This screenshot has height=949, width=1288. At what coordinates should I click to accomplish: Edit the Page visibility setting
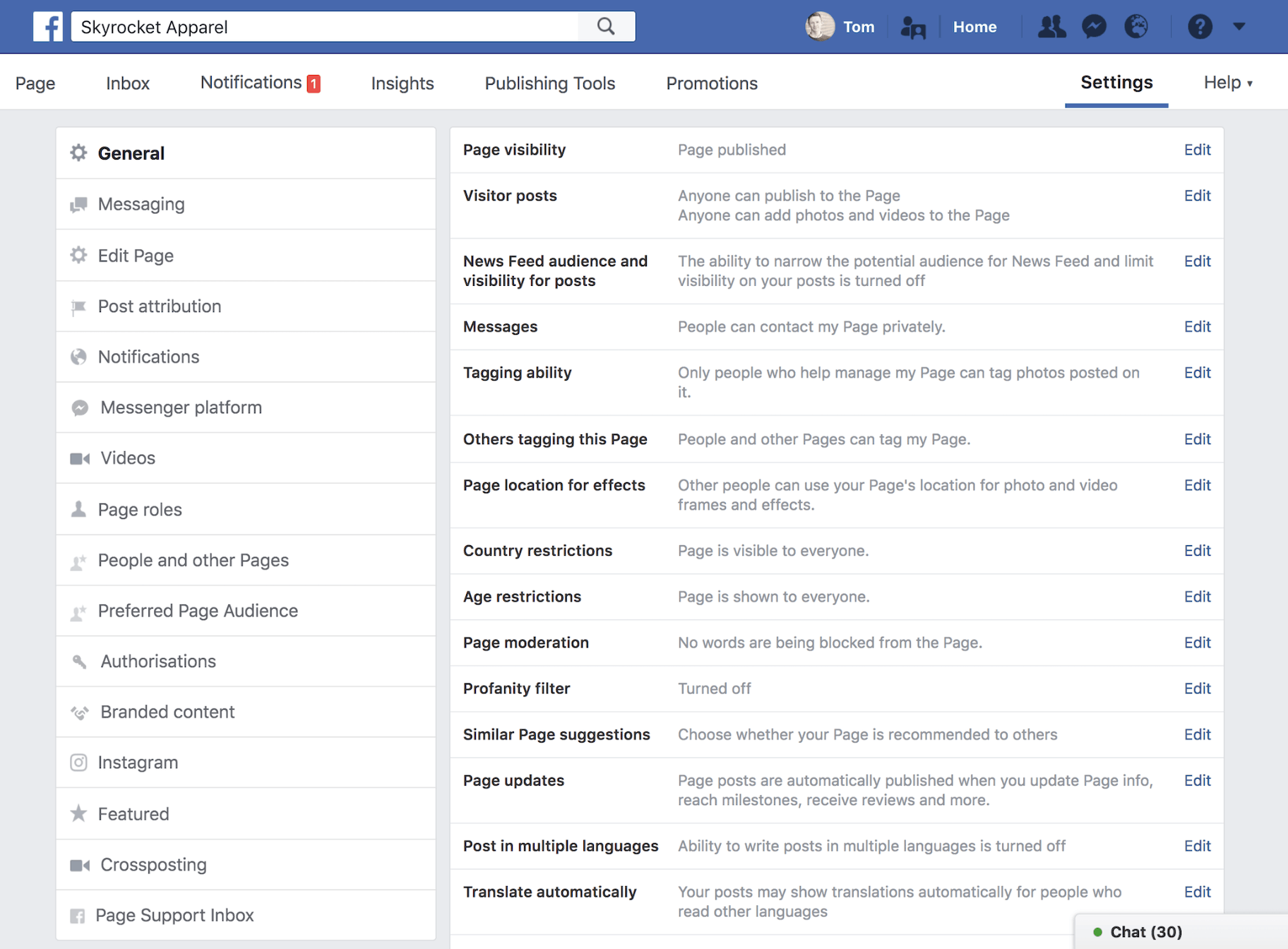pyautogui.click(x=1197, y=150)
